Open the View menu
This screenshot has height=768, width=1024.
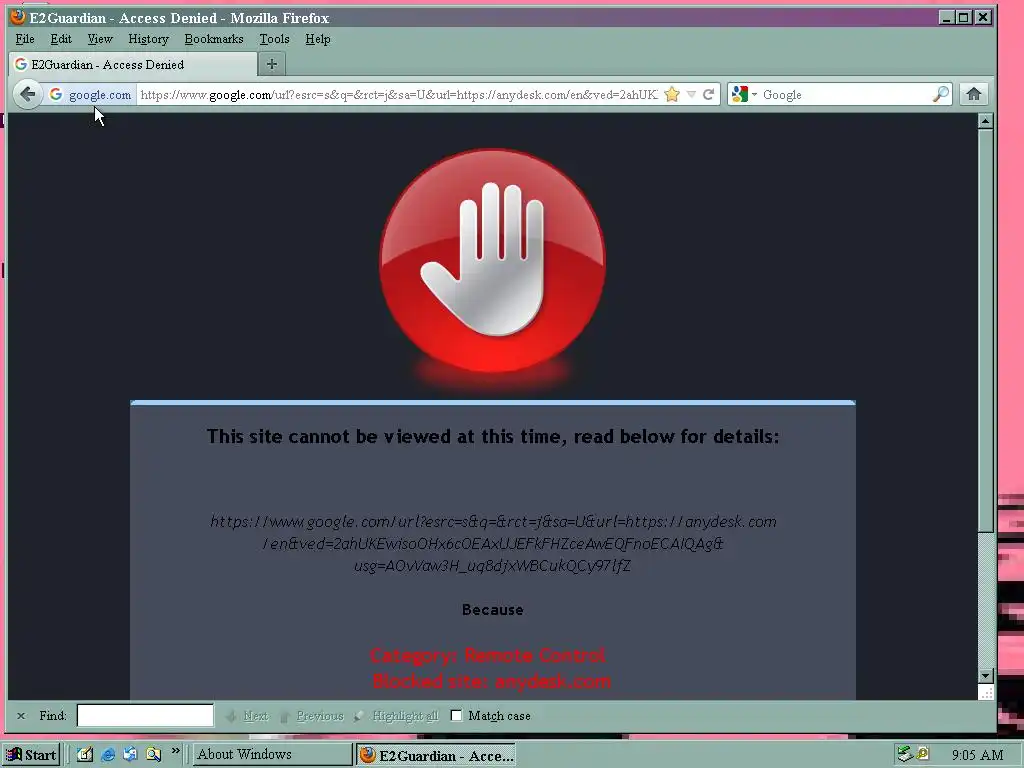pyautogui.click(x=100, y=39)
